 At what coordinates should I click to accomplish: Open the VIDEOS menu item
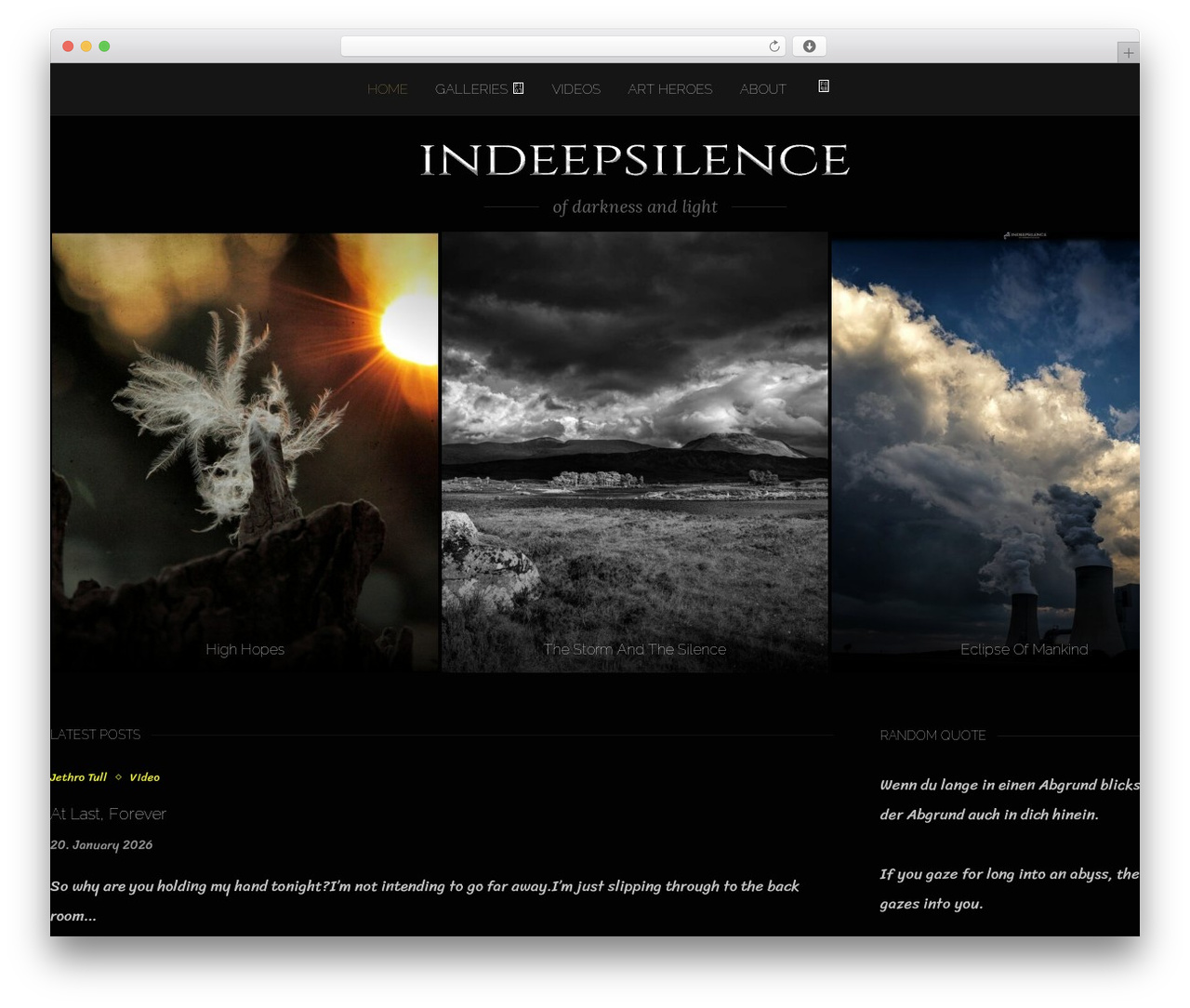pos(575,89)
